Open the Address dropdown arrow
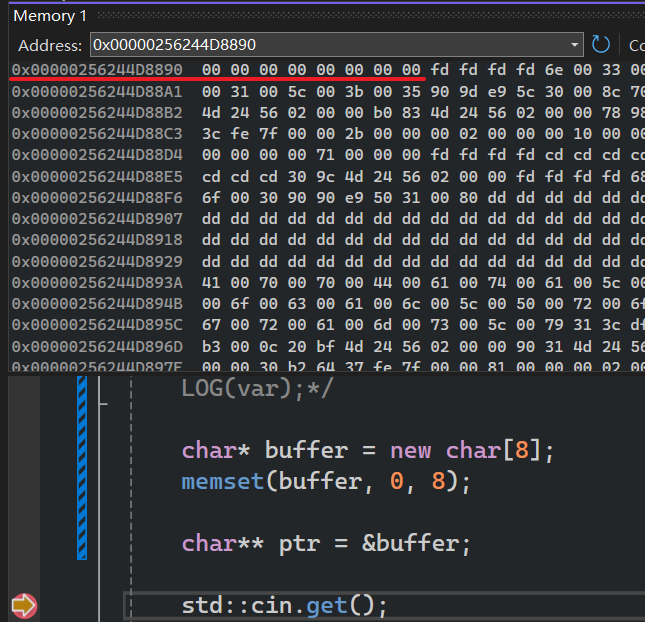The image size is (645, 622). [x=574, y=45]
